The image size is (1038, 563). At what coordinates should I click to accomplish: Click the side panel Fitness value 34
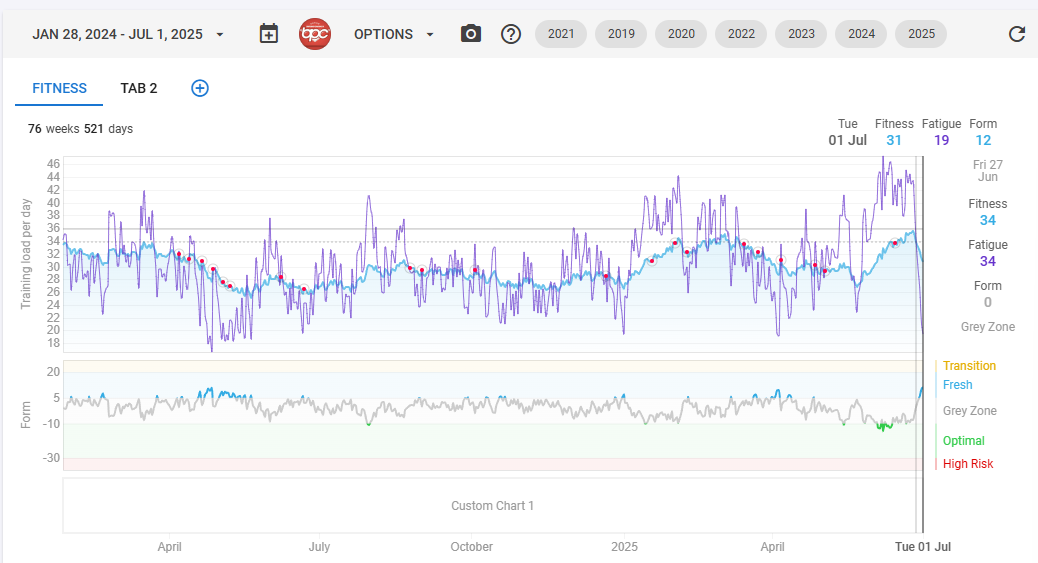[x=988, y=221]
